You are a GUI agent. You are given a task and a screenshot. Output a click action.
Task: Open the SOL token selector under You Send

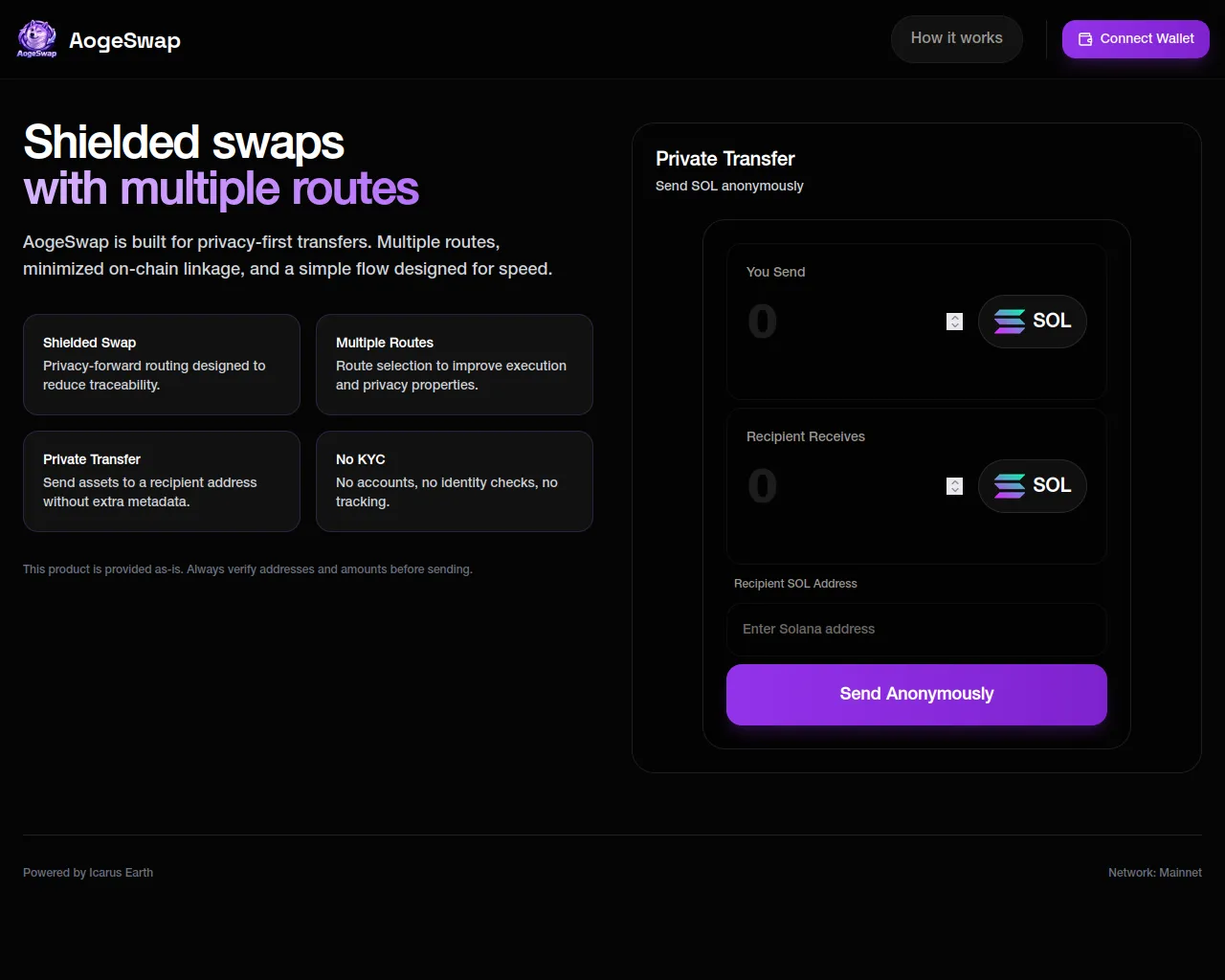coord(1032,322)
